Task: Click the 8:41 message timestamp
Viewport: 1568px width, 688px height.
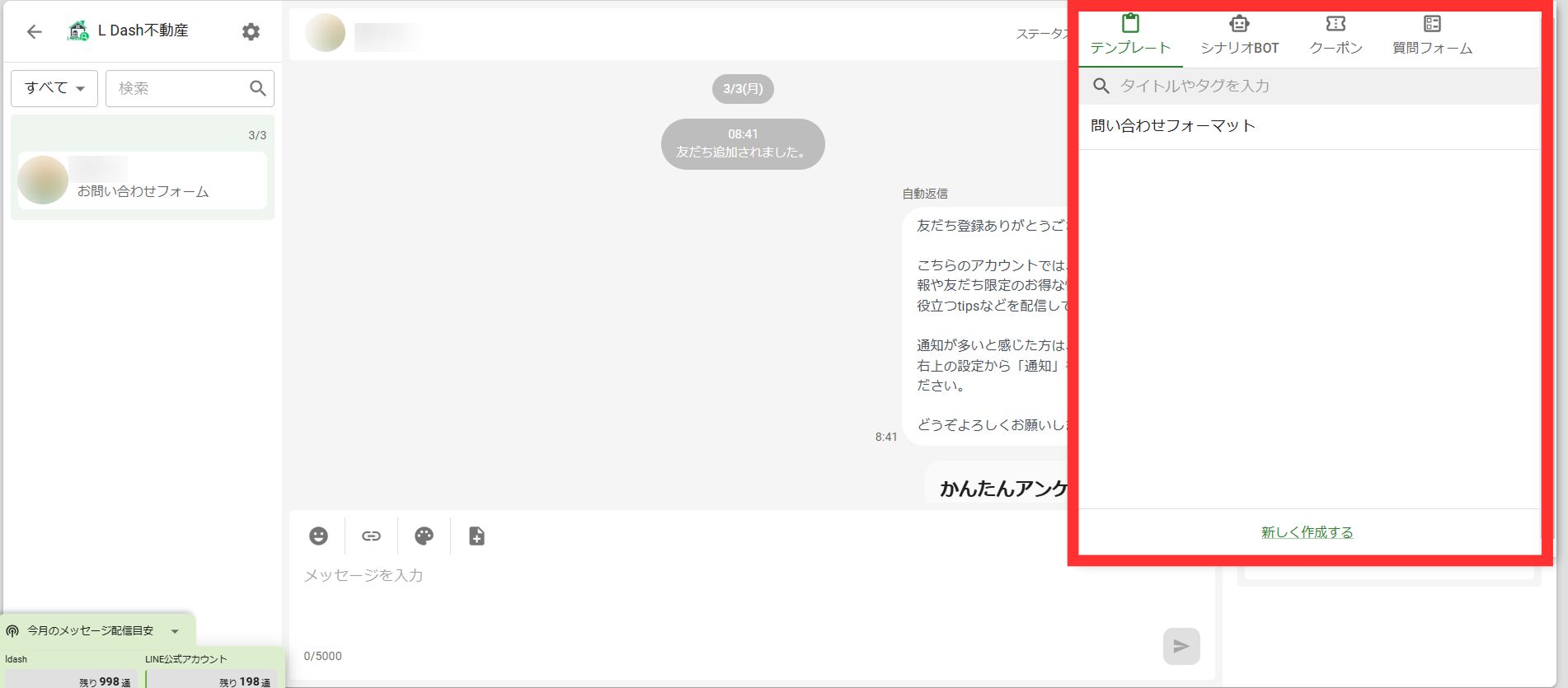Action: coord(886,437)
